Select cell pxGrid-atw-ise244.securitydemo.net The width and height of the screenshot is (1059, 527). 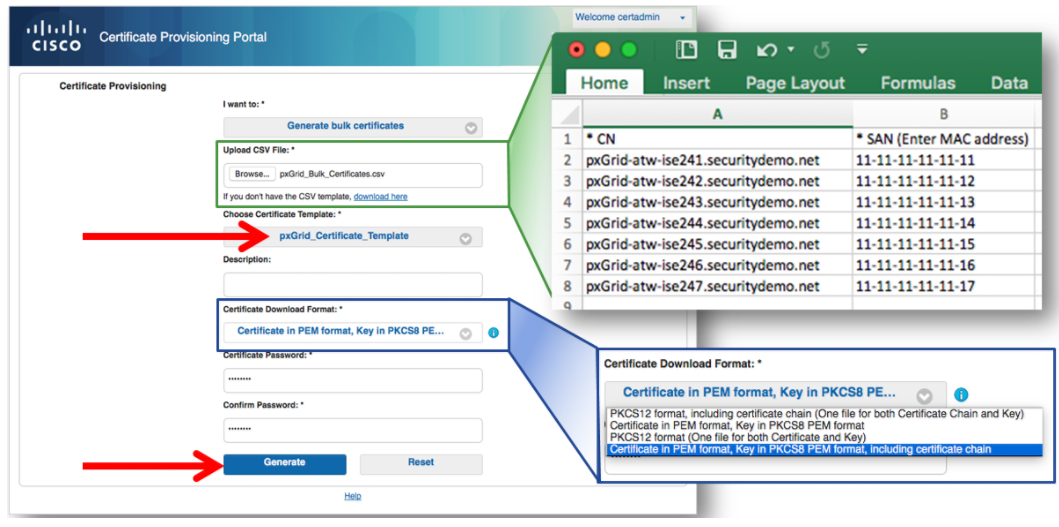[x=717, y=223]
